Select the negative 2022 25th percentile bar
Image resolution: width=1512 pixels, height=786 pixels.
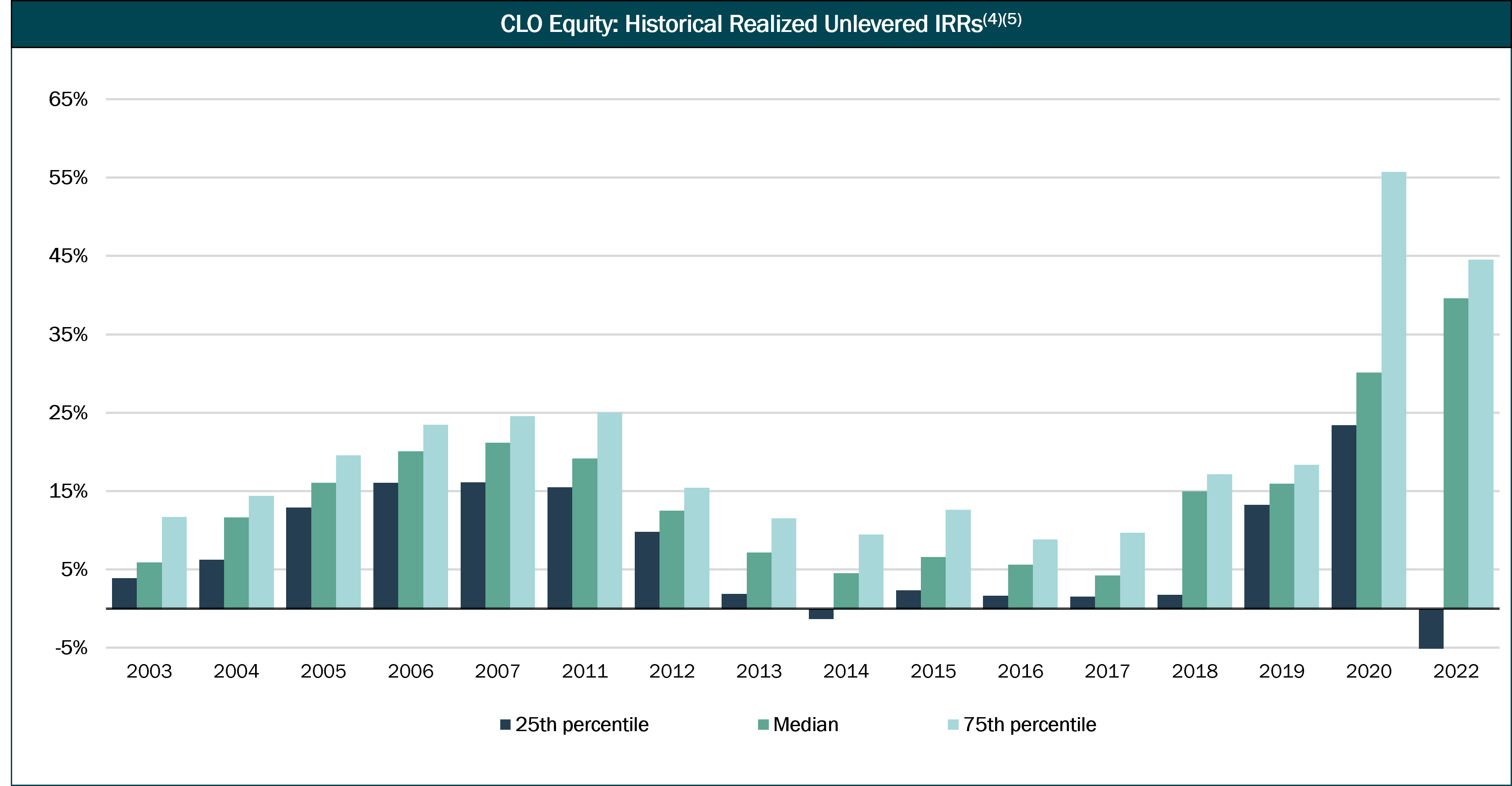click(1431, 629)
